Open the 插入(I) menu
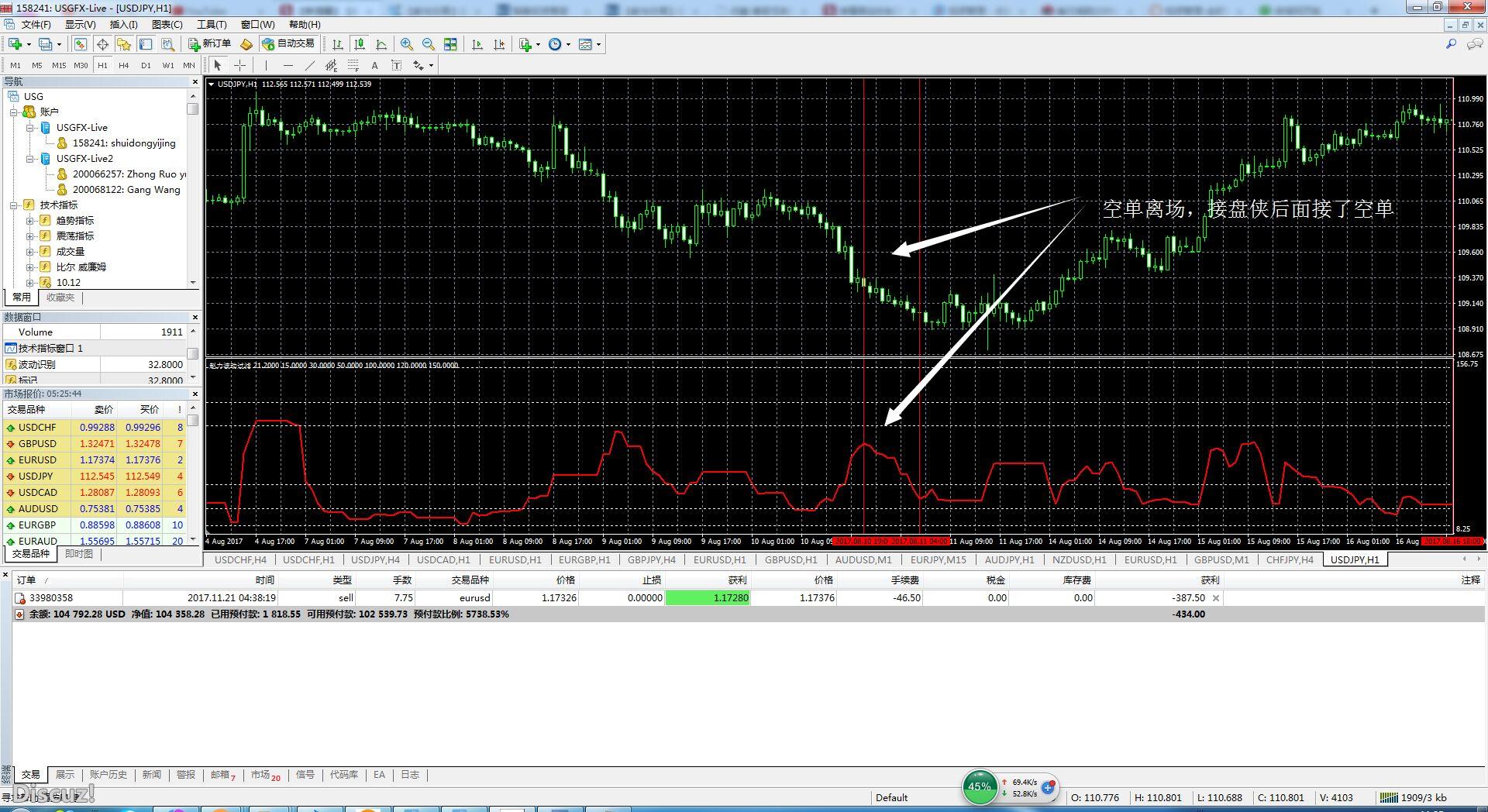Viewport: 1488px width, 812px height. (x=124, y=25)
